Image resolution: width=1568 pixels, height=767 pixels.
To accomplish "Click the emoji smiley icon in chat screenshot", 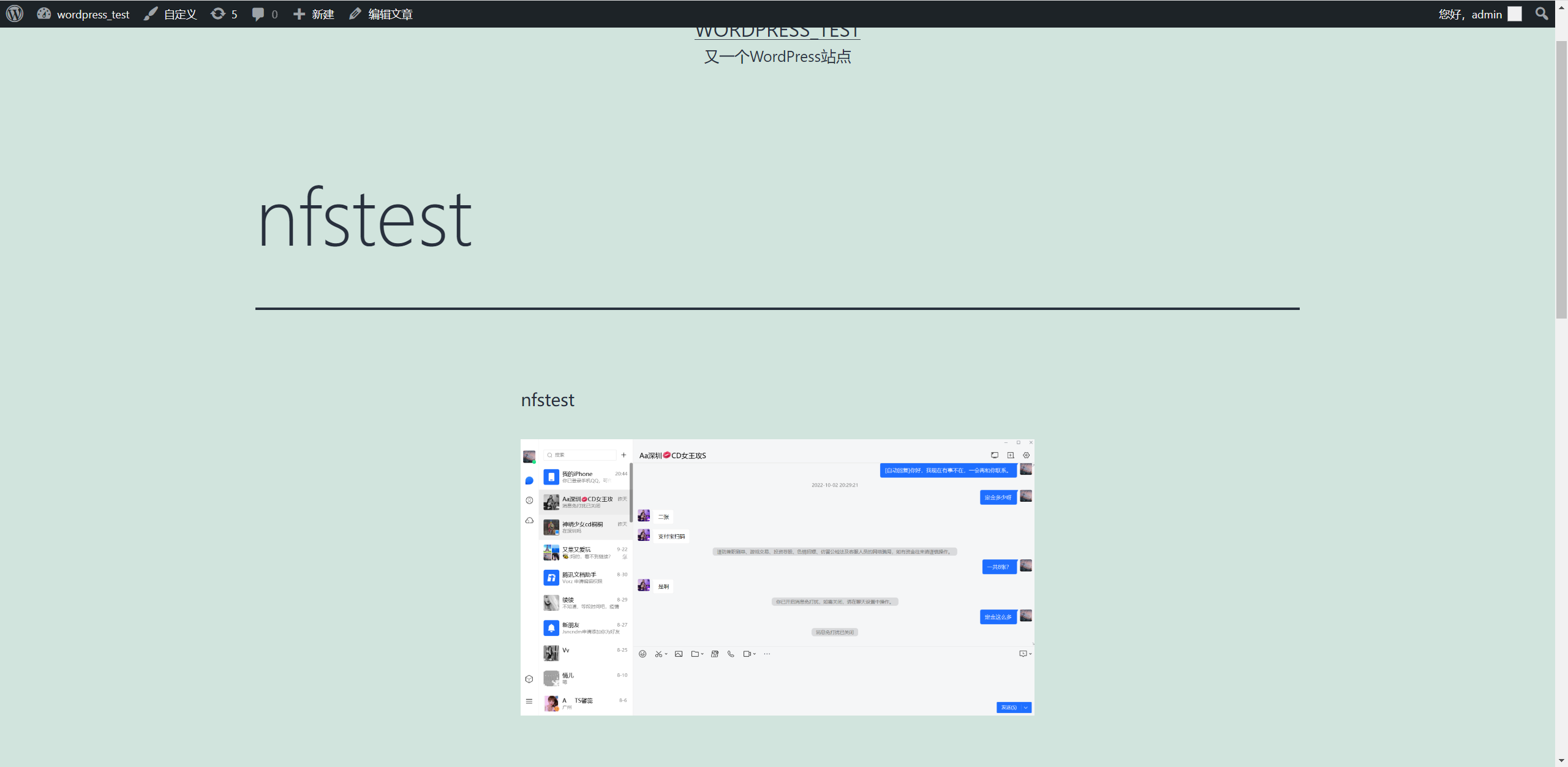I will 643,654.
